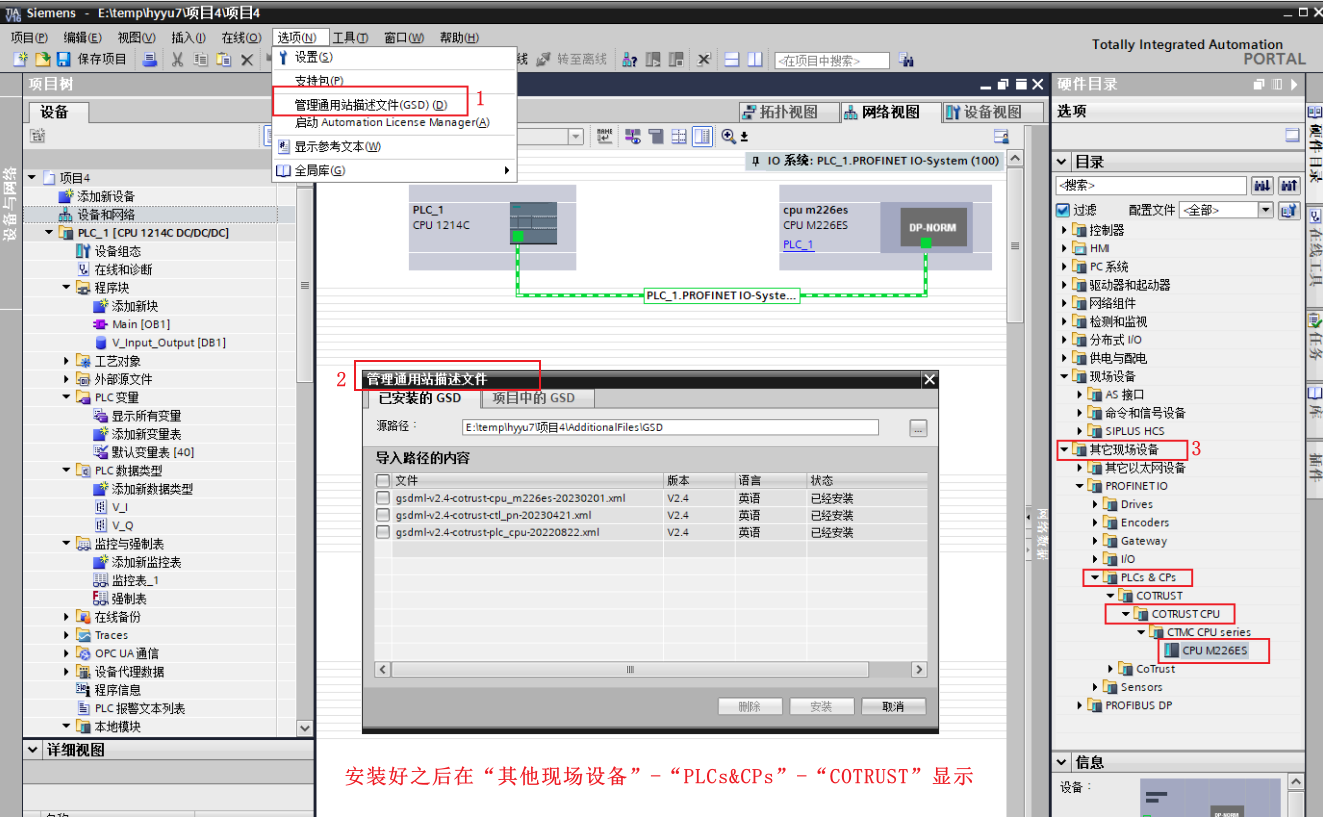Check gsdml cotrust-plc_cpu file checkbox
The height and width of the screenshot is (817, 1323).
click(x=382, y=532)
